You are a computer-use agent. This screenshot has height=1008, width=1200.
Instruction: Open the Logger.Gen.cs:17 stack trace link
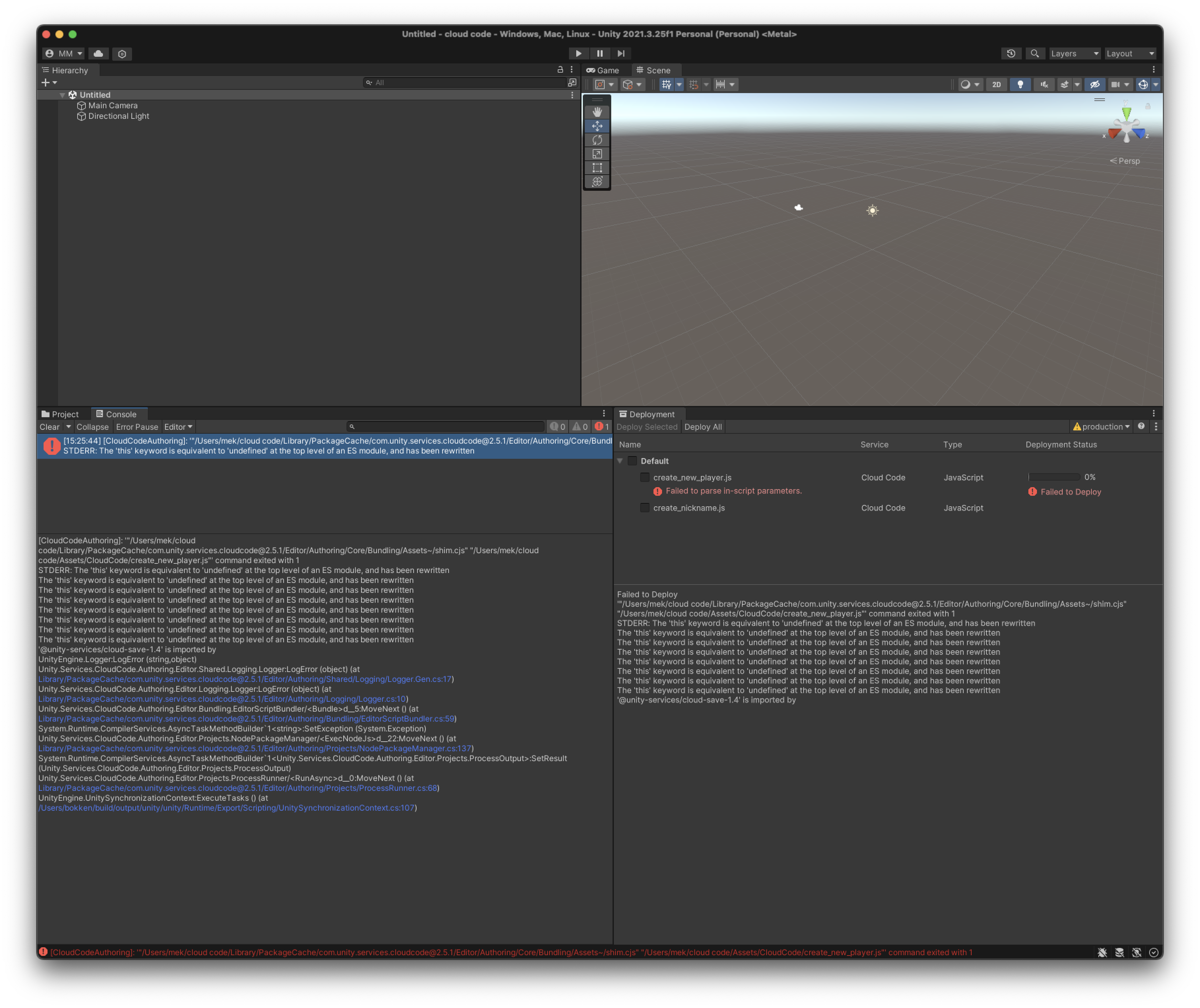pyautogui.click(x=245, y=680)
